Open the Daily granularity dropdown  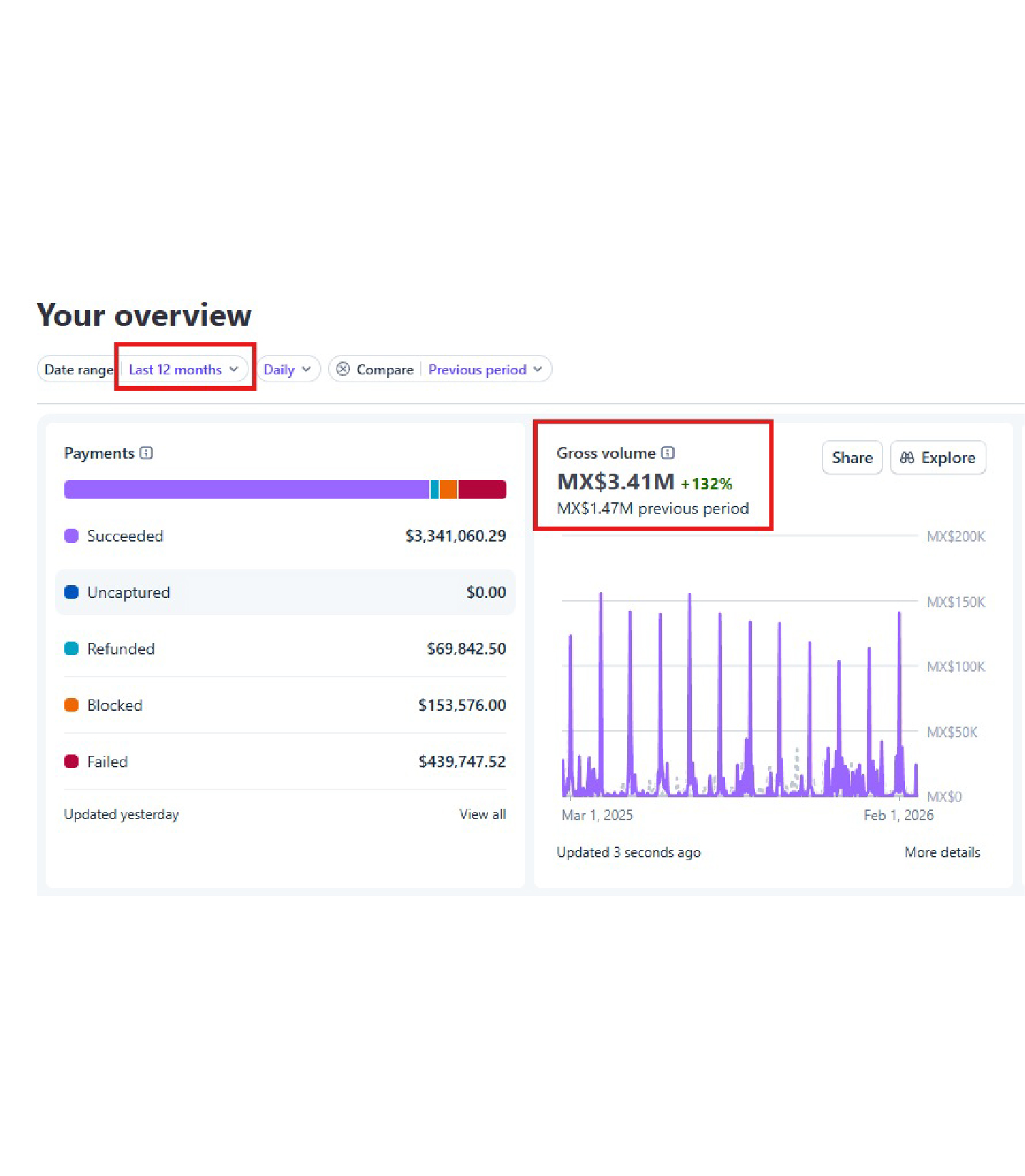point(287,369)
